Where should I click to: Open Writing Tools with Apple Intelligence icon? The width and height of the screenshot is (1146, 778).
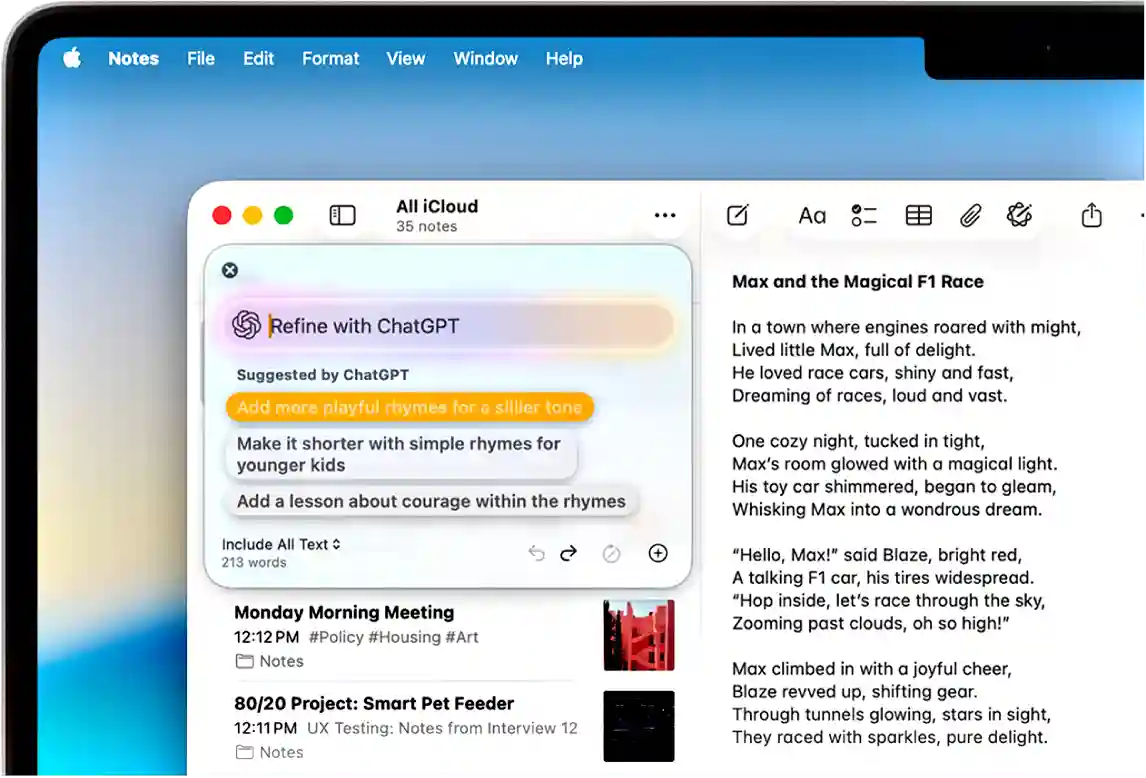coord(1019,215)
